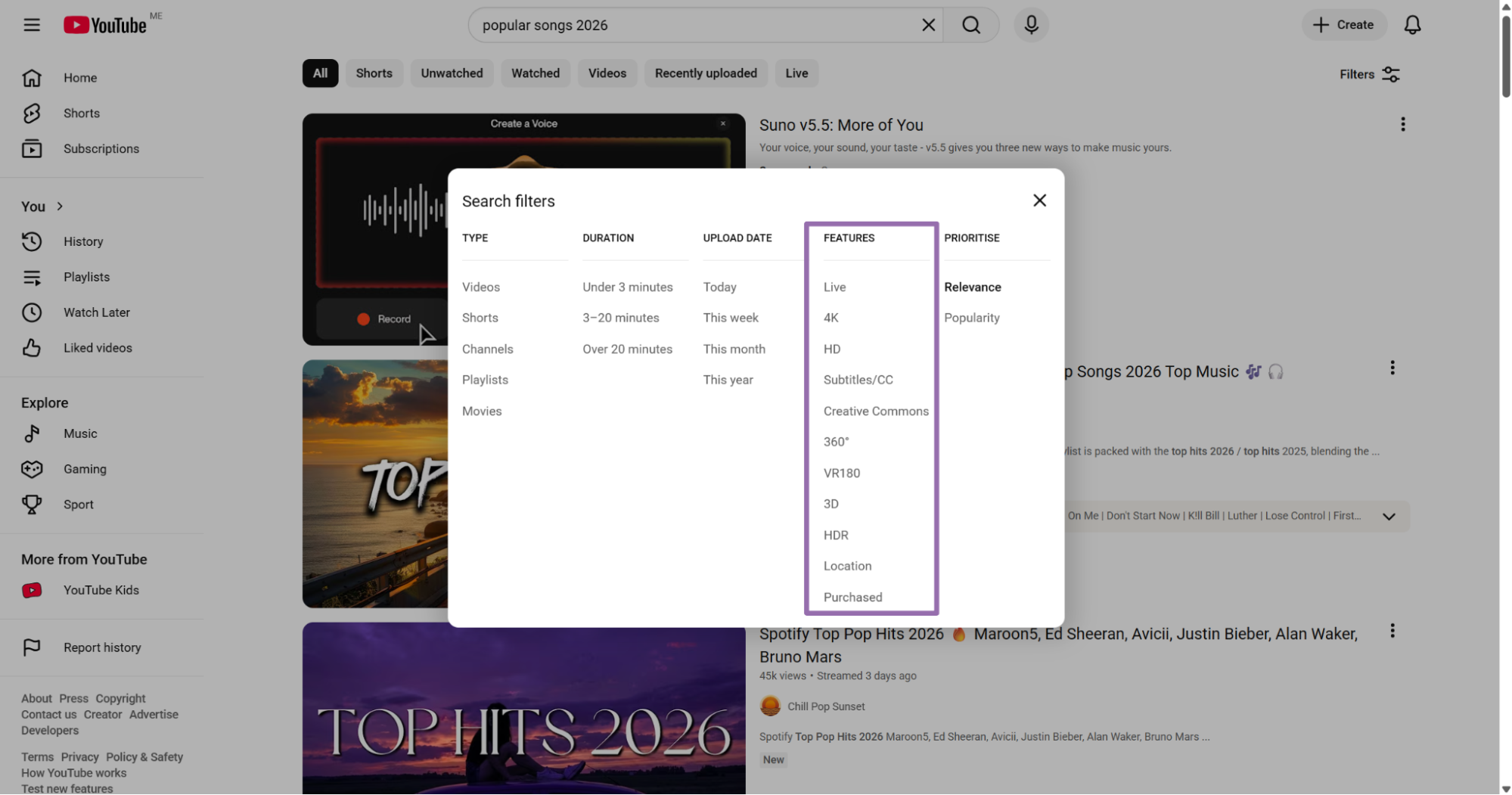Prioritise results by Relevance
This screenshot has height=795, width=1512.
coord(972,287)
